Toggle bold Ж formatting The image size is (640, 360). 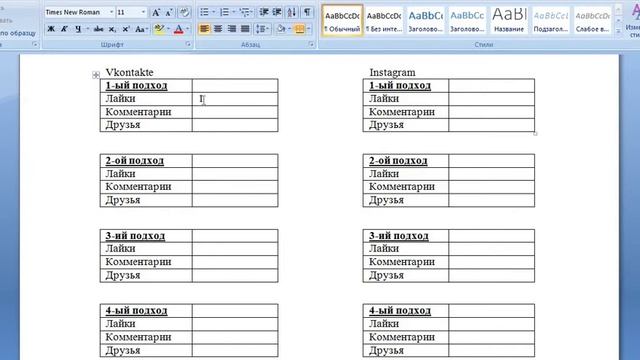pos(51,29)
